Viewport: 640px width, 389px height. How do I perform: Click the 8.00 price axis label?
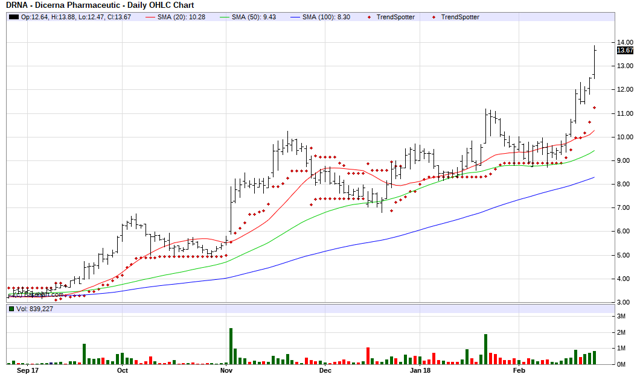click(625, 184)
